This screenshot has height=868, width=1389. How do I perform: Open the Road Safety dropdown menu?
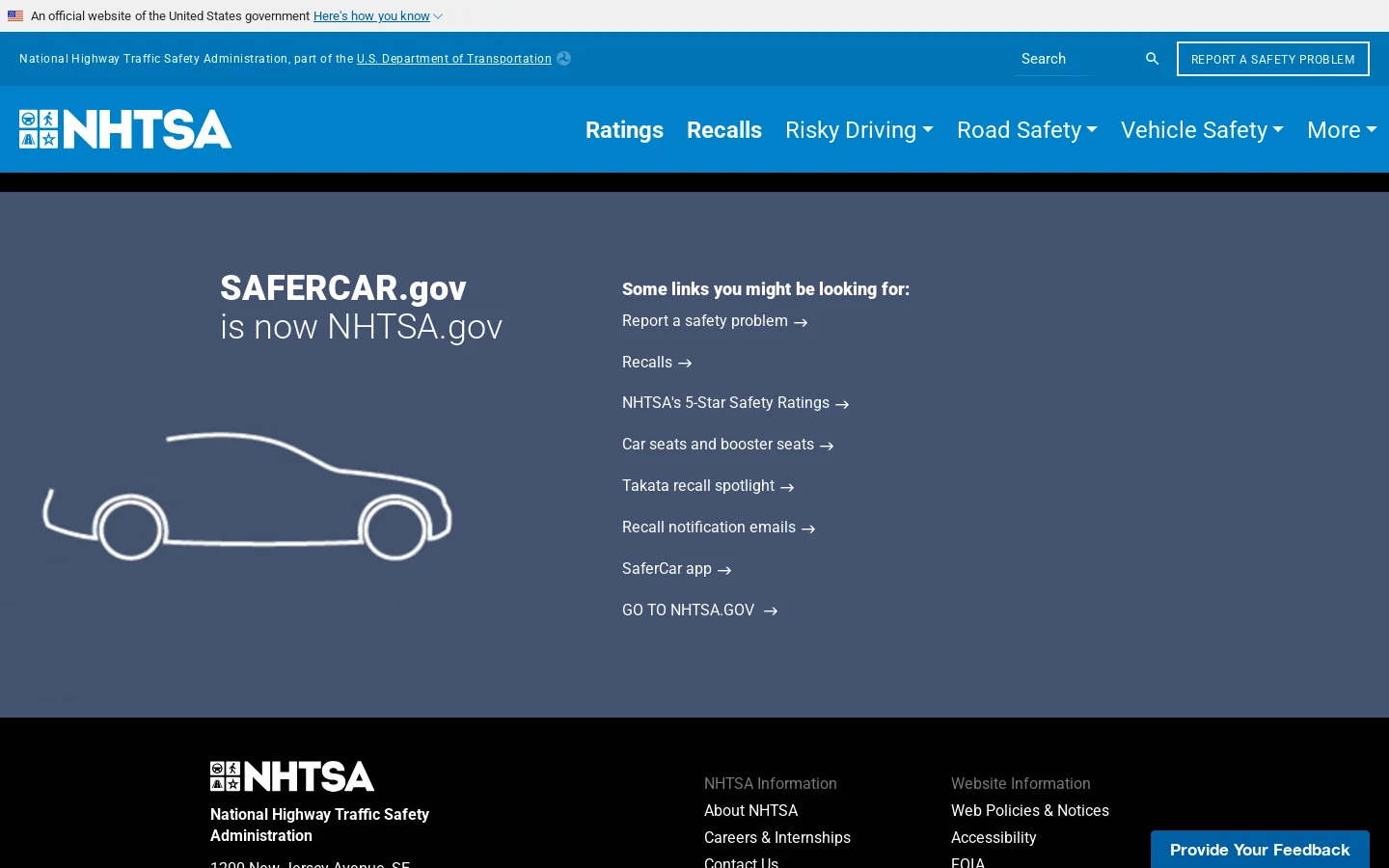click(1027, 130)
